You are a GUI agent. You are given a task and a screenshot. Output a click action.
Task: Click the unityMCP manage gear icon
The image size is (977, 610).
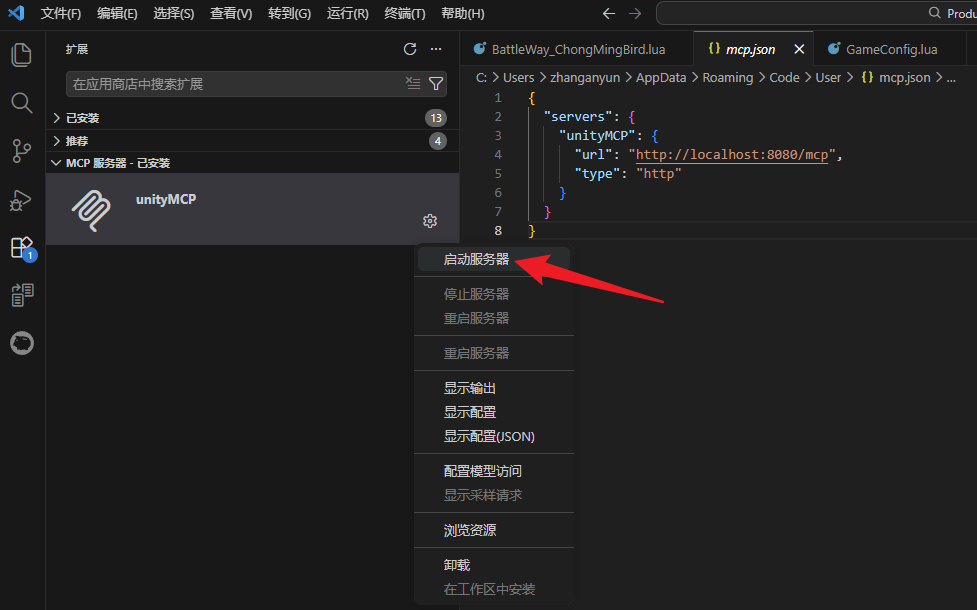[430, 221]
